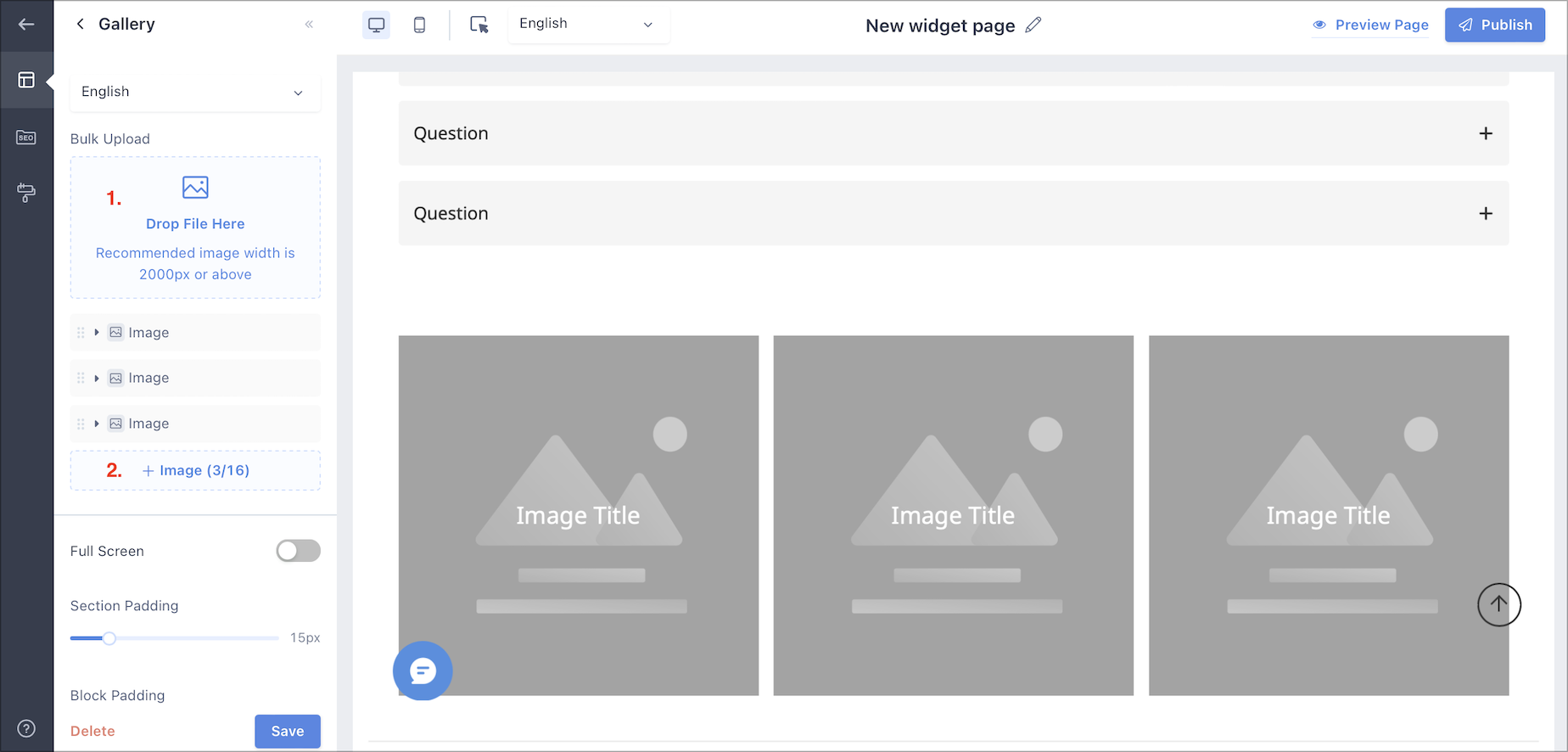Expand the first Question plus icon
Screen dimensions: 1568x752
(1486, 133)
